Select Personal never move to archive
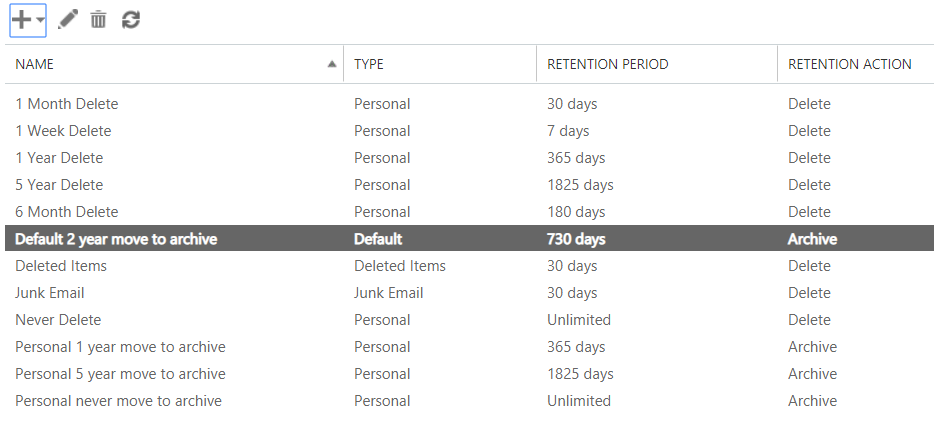 [x=118, y=401]
